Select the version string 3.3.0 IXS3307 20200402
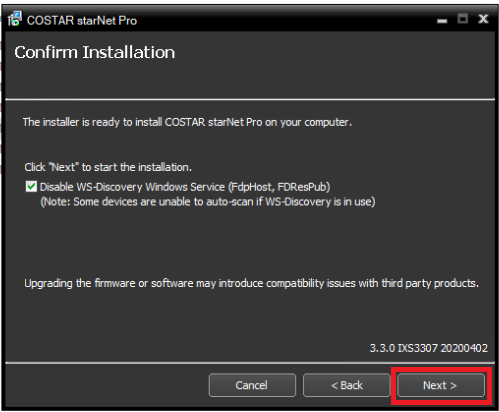Image resolution: width=499 pixels, height=412 pixels. [429, 348]
